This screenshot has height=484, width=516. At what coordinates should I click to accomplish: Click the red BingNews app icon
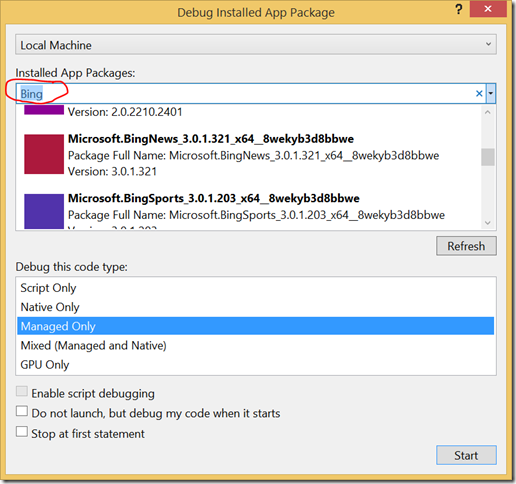click(44, 154)
